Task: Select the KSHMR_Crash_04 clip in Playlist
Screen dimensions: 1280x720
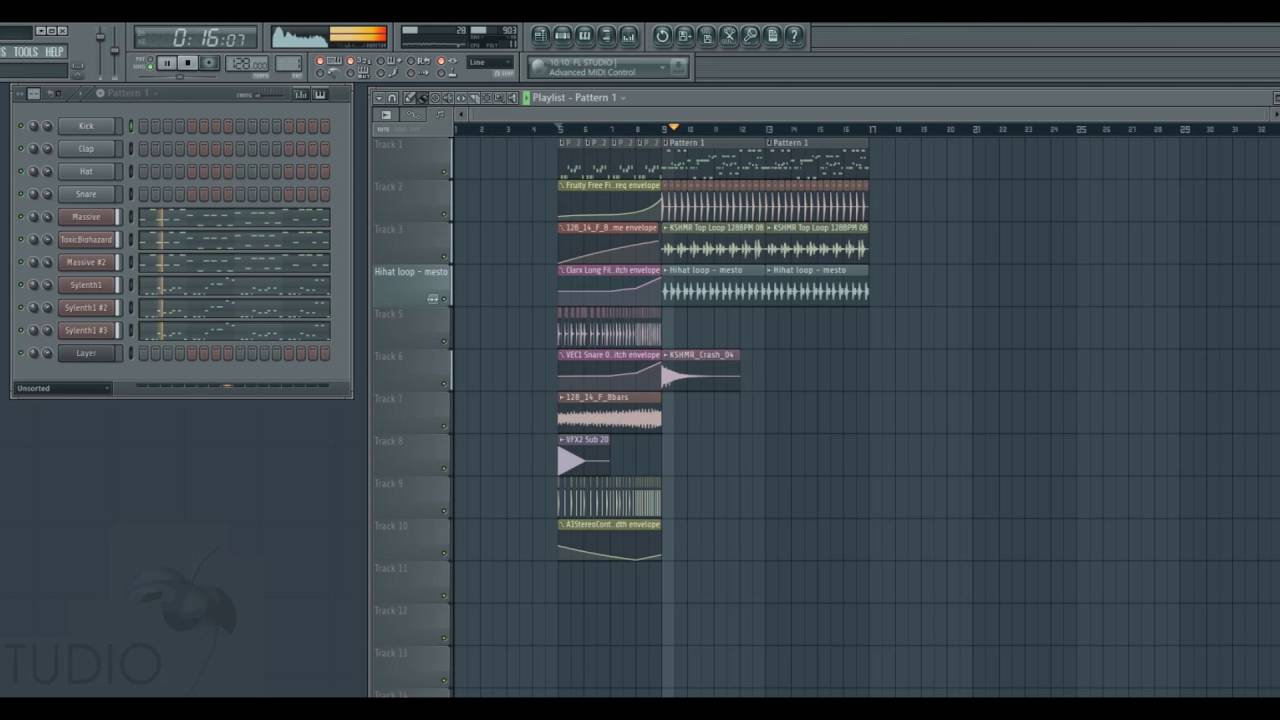Action: (x=701, y=370)
